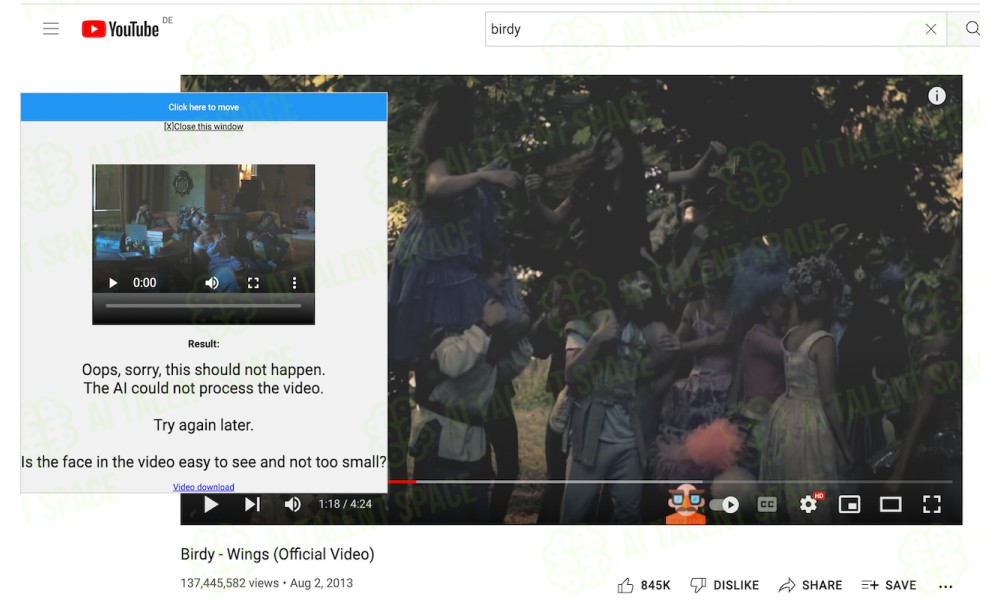Mute the main video volume
The height and width of the screenshot is (600, 1000).
(x=292, y=504)
